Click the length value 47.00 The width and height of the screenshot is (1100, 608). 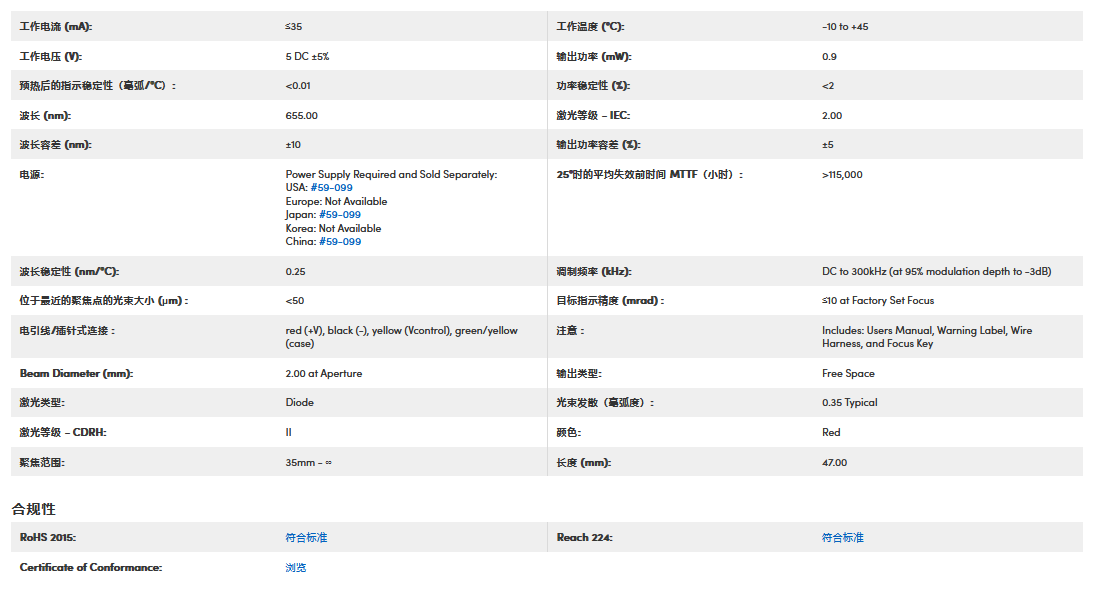coord(835,463)
